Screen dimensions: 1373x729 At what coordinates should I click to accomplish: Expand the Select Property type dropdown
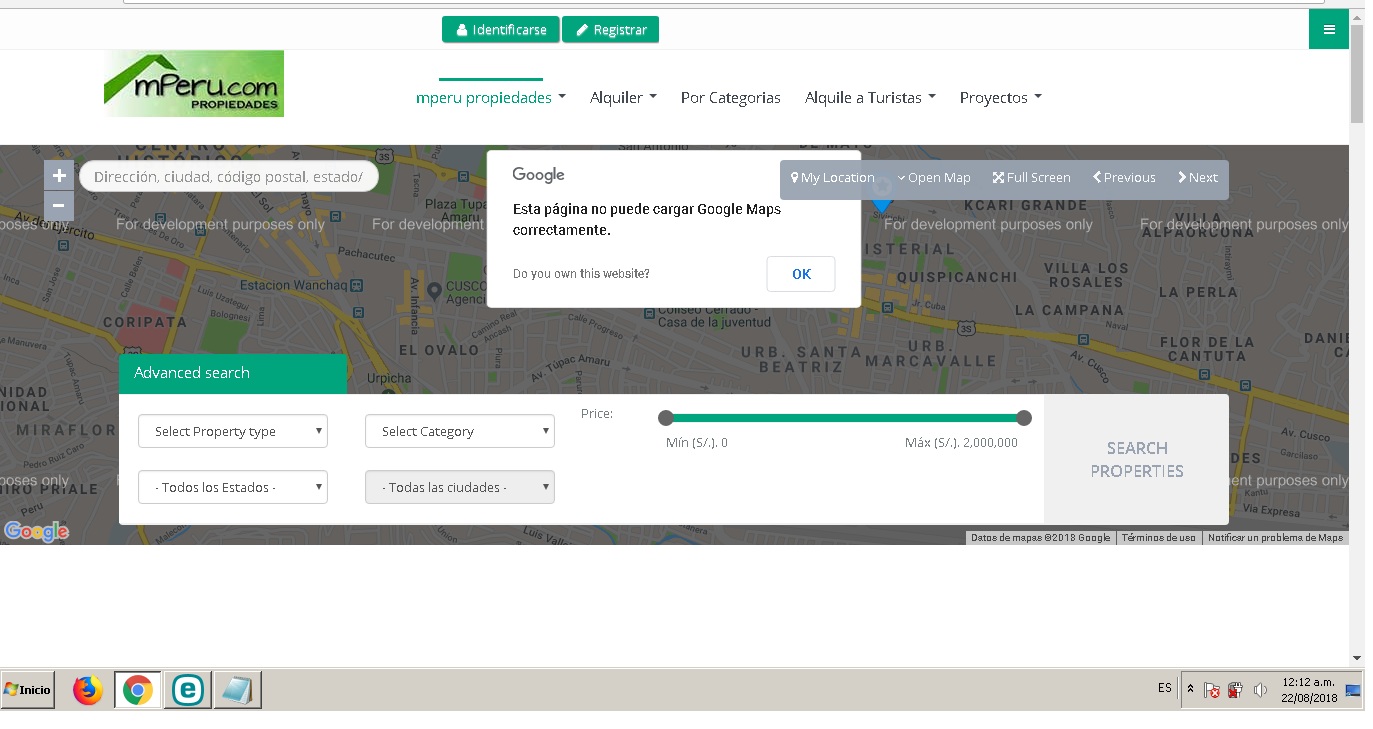[x=233, y=431]
